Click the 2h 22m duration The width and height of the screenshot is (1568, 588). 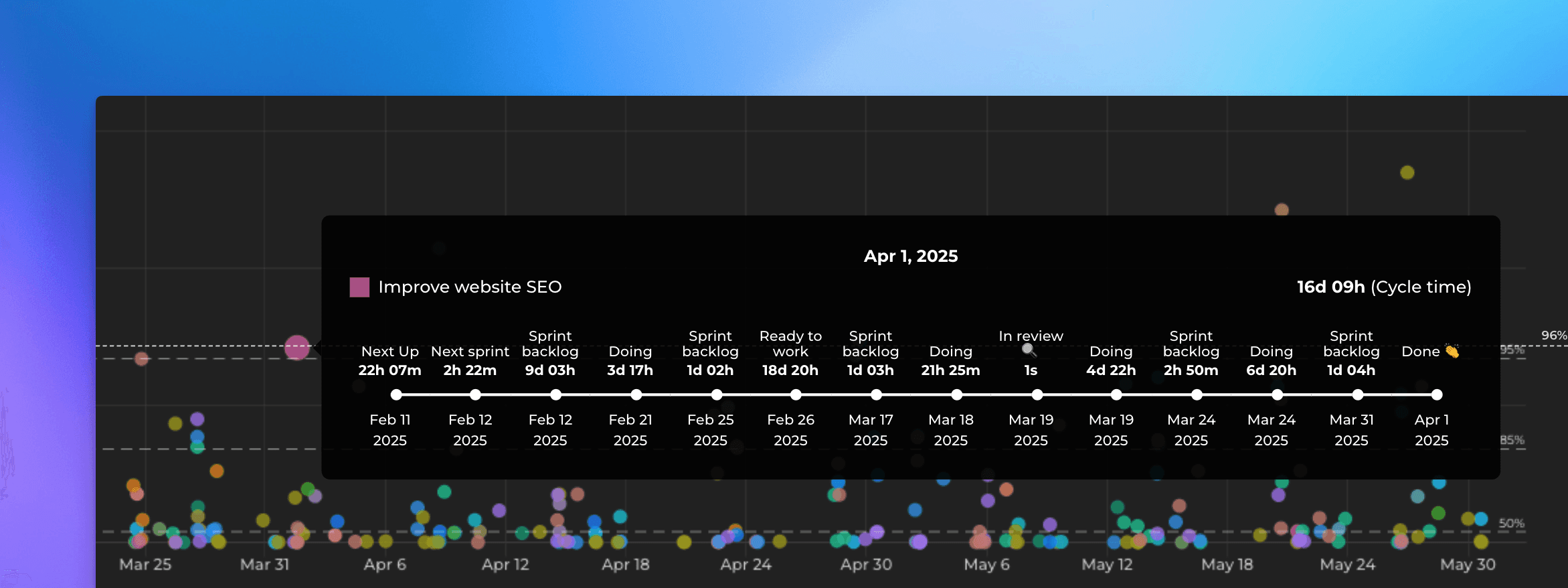tap(470, 370)
